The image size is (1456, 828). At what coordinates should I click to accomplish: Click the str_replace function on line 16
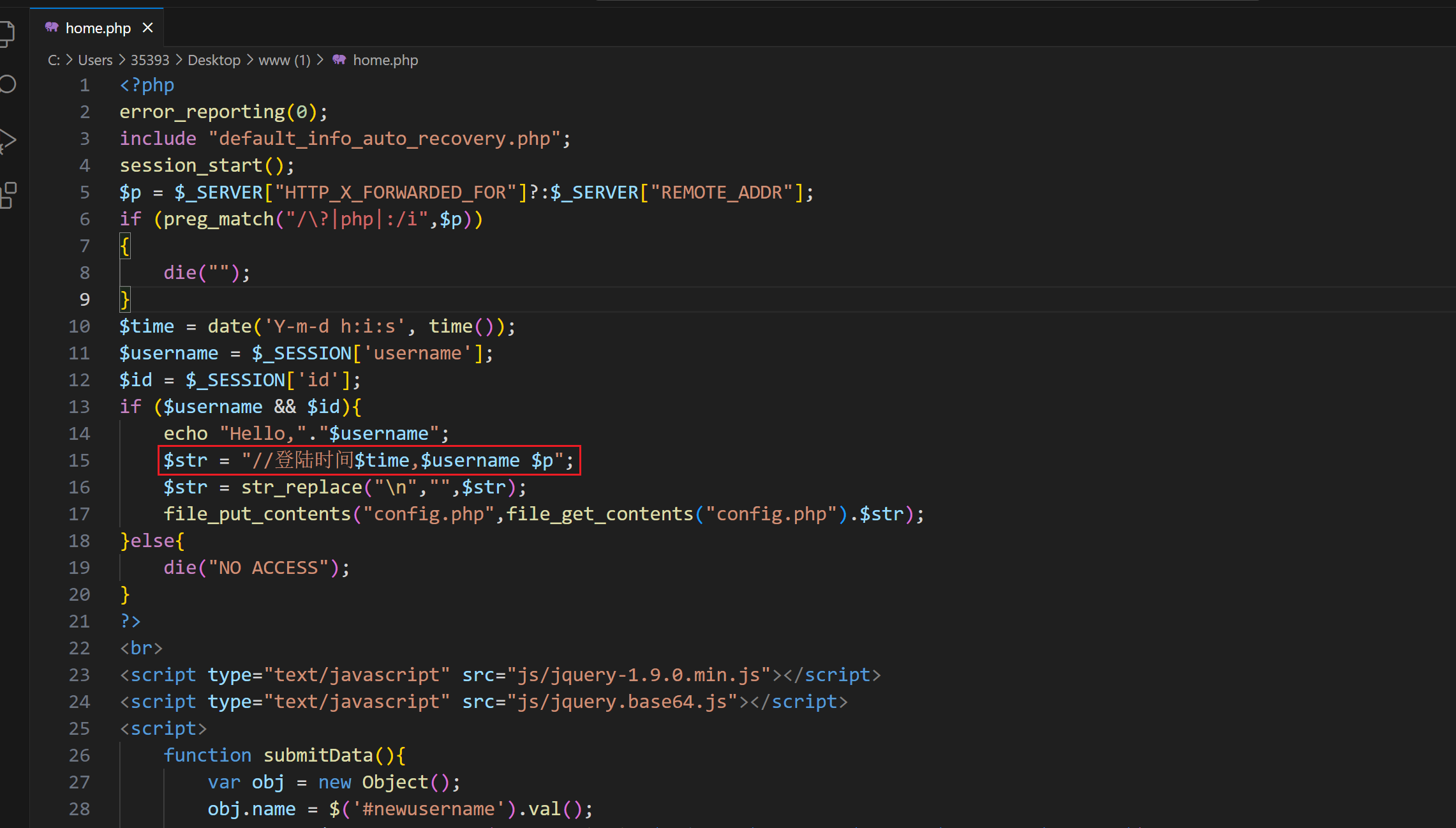tap(301, 487)
